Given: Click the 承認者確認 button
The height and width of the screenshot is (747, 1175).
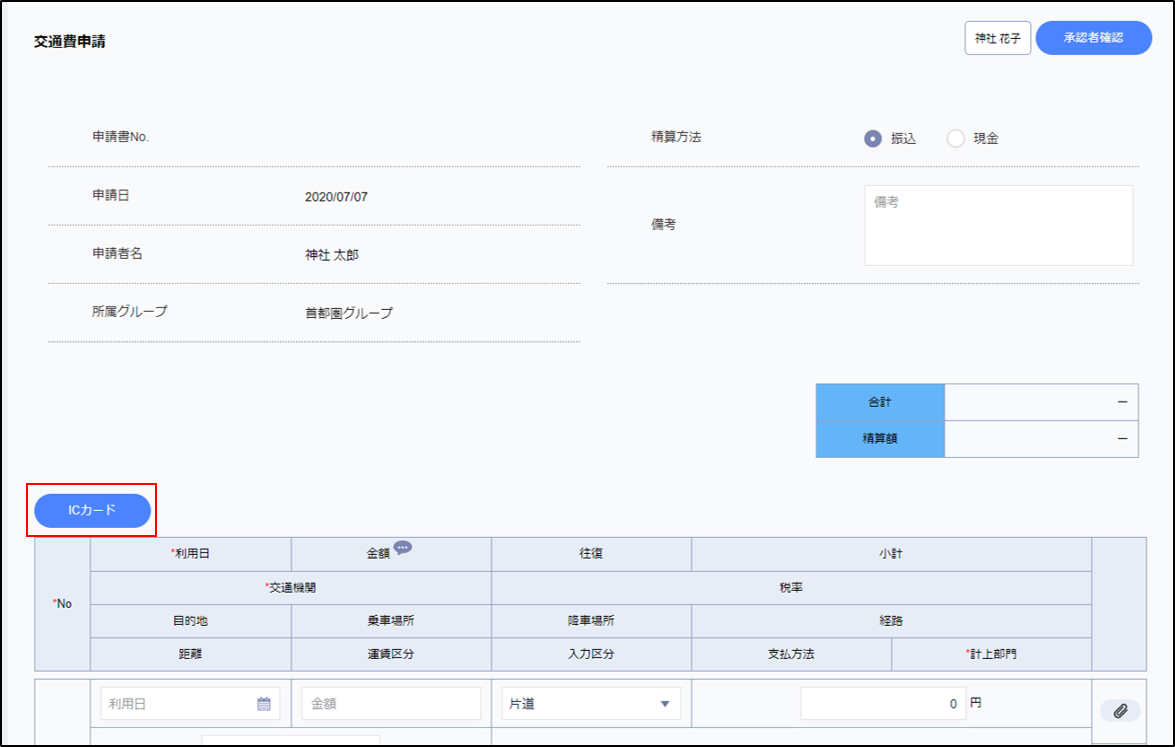Looking at the screenshot, I should [x=1093, y=38].
